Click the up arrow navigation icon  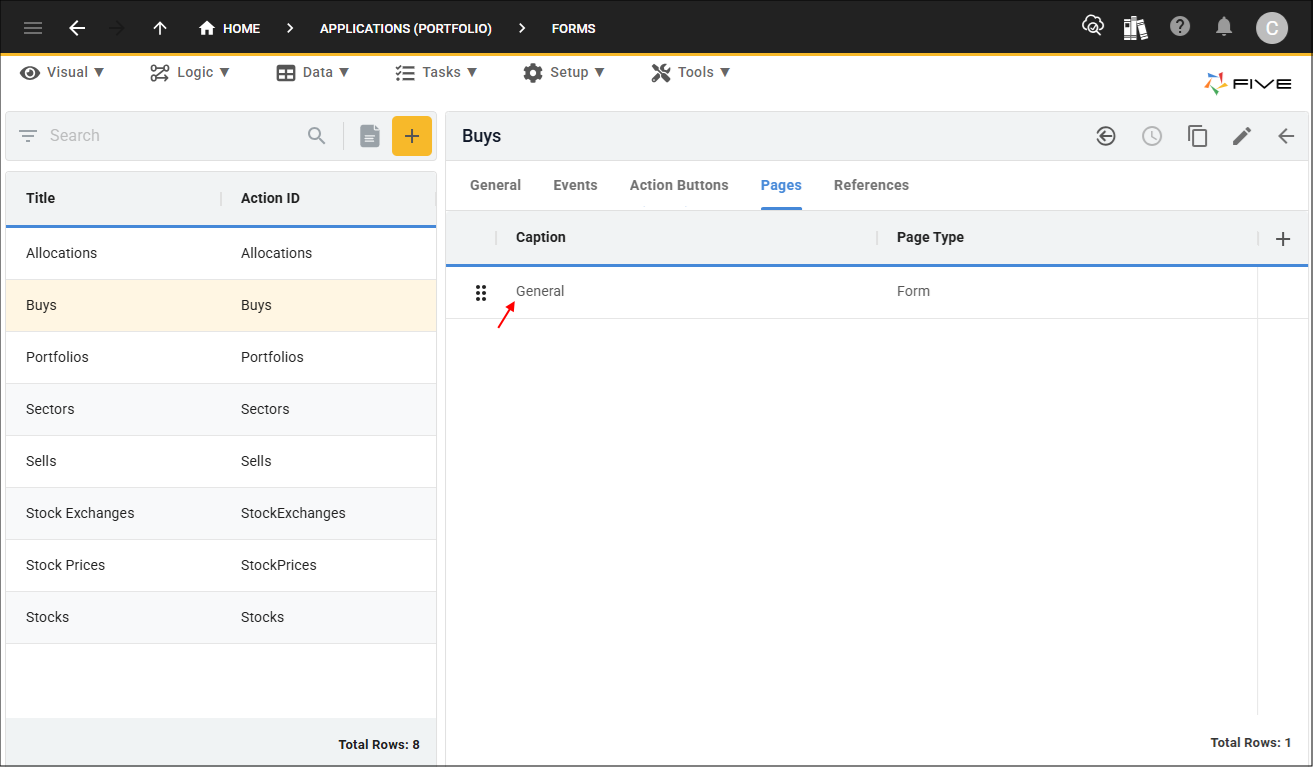(160, 28)
